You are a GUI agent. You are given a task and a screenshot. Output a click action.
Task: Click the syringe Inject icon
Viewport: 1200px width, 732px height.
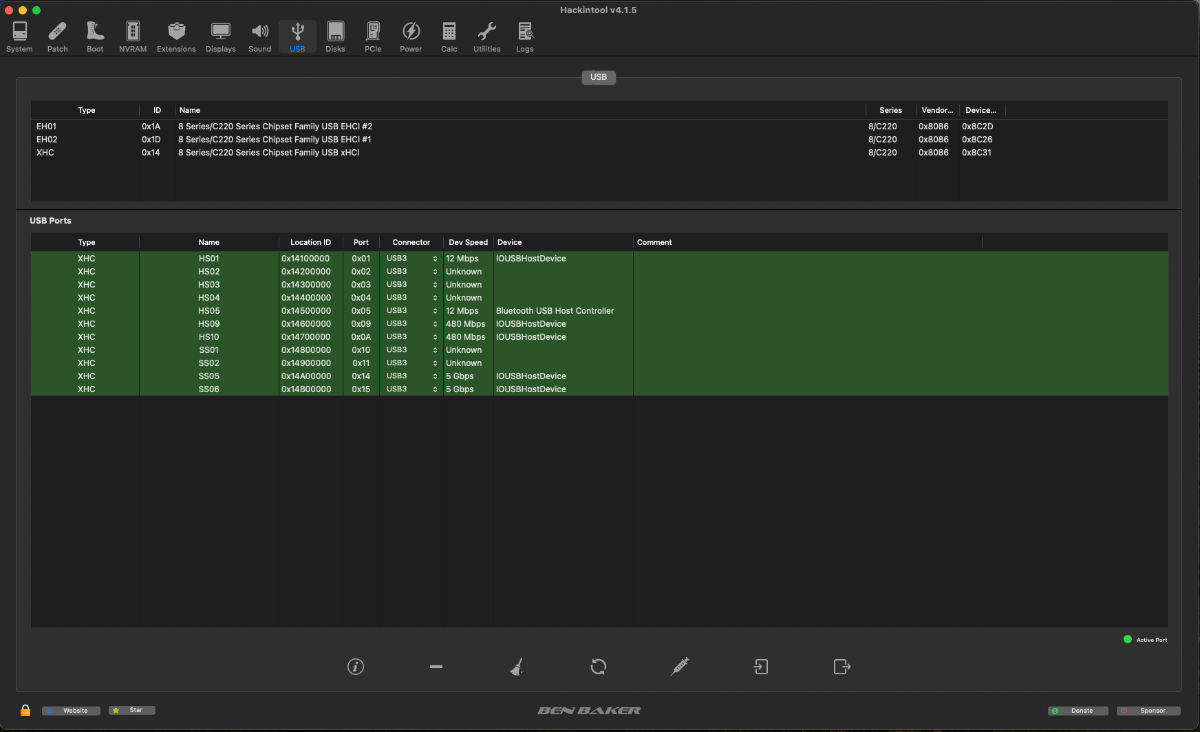pyautogui.click(x=679, y=667)
